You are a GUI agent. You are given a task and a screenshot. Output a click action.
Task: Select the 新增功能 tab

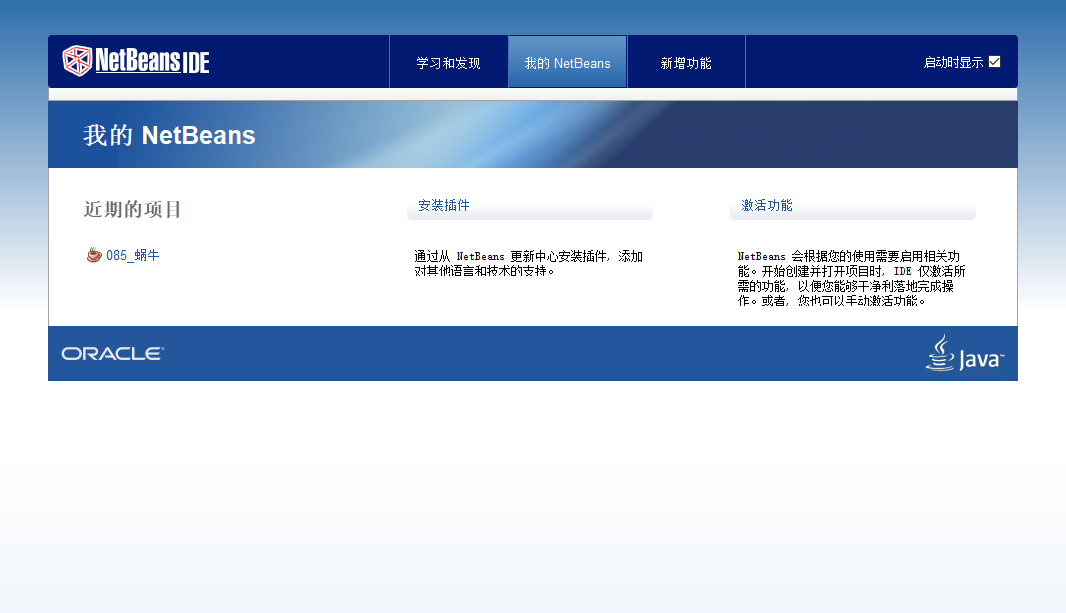(686, 63)
